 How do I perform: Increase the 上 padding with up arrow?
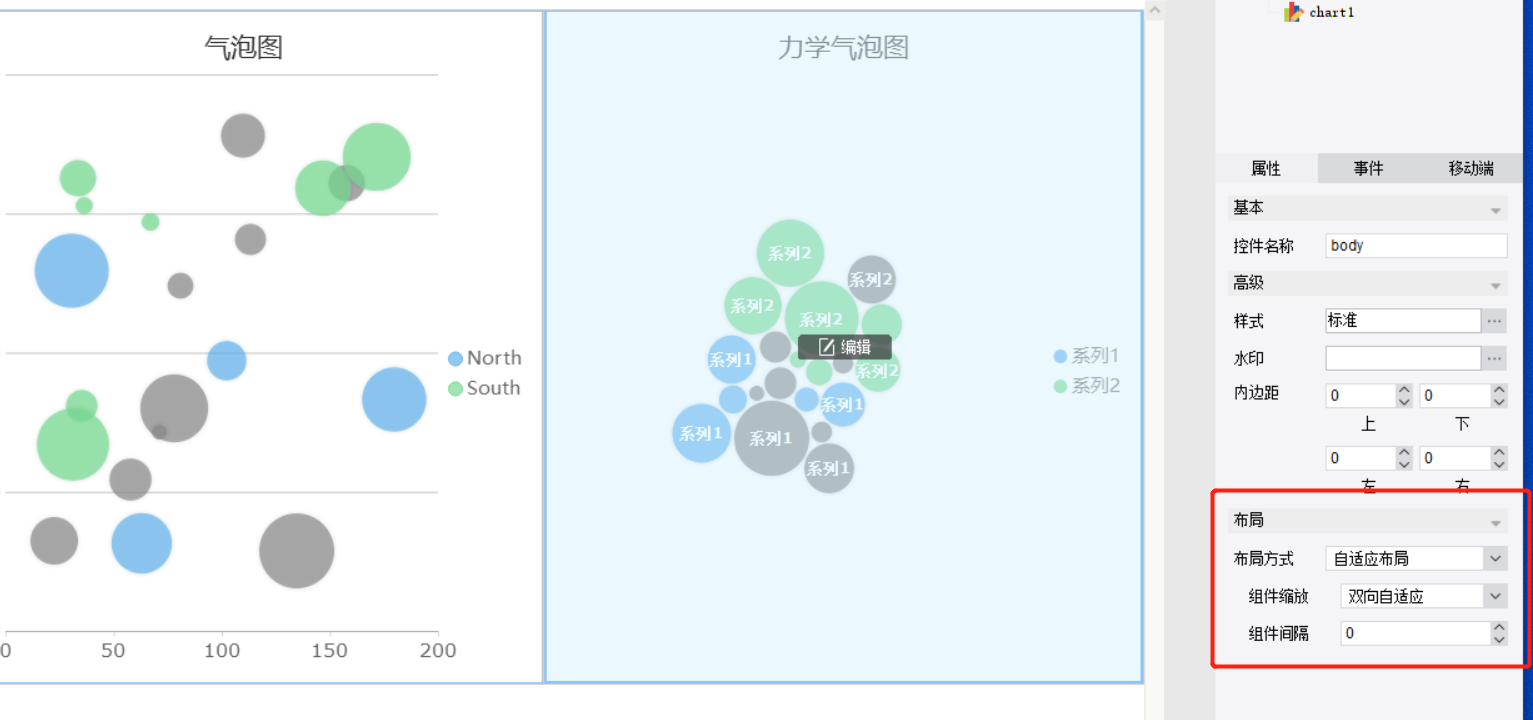click(1404, 390)
